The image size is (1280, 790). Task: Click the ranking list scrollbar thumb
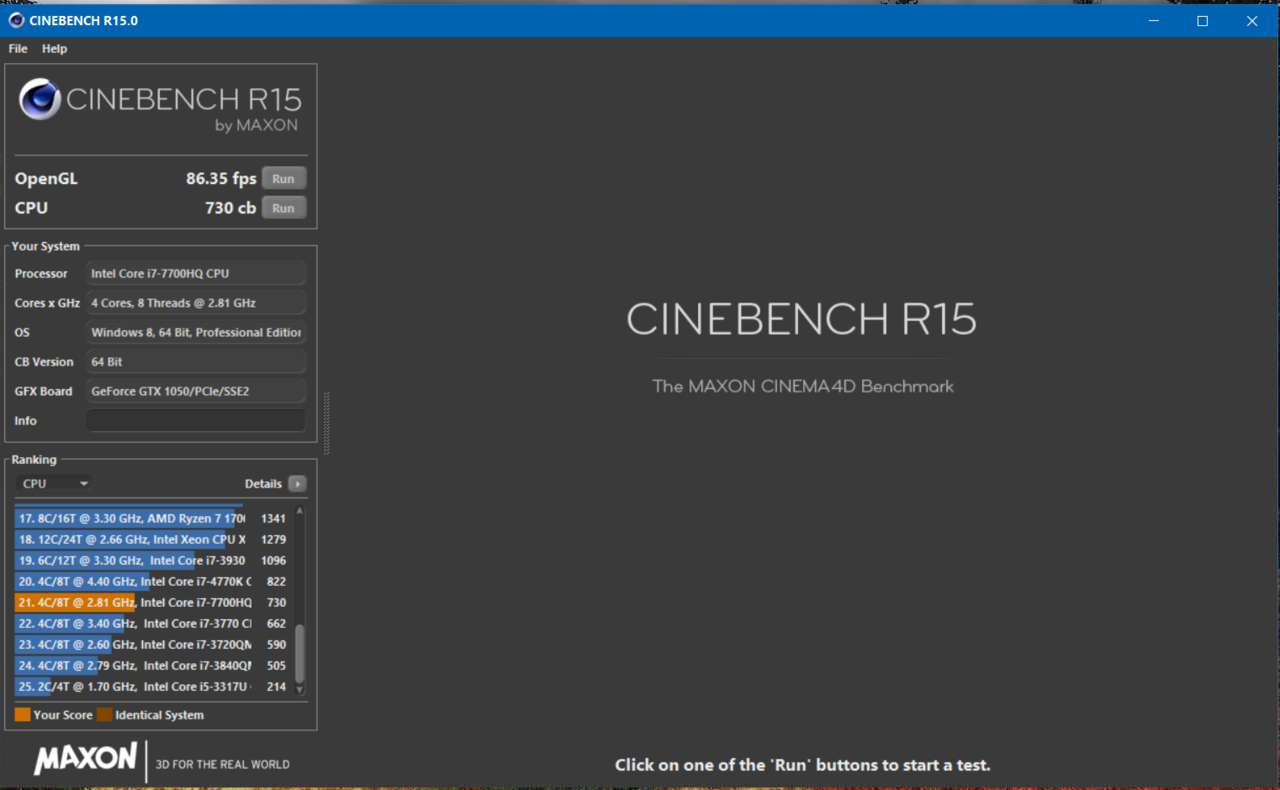point(299,653)
